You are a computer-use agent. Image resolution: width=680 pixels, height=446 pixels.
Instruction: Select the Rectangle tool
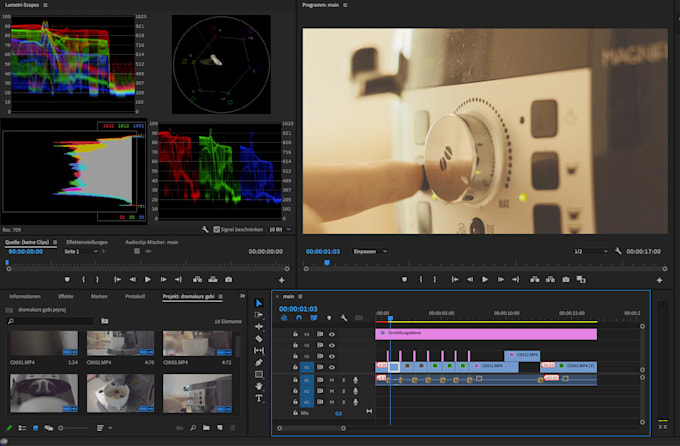tap(259, 374)
